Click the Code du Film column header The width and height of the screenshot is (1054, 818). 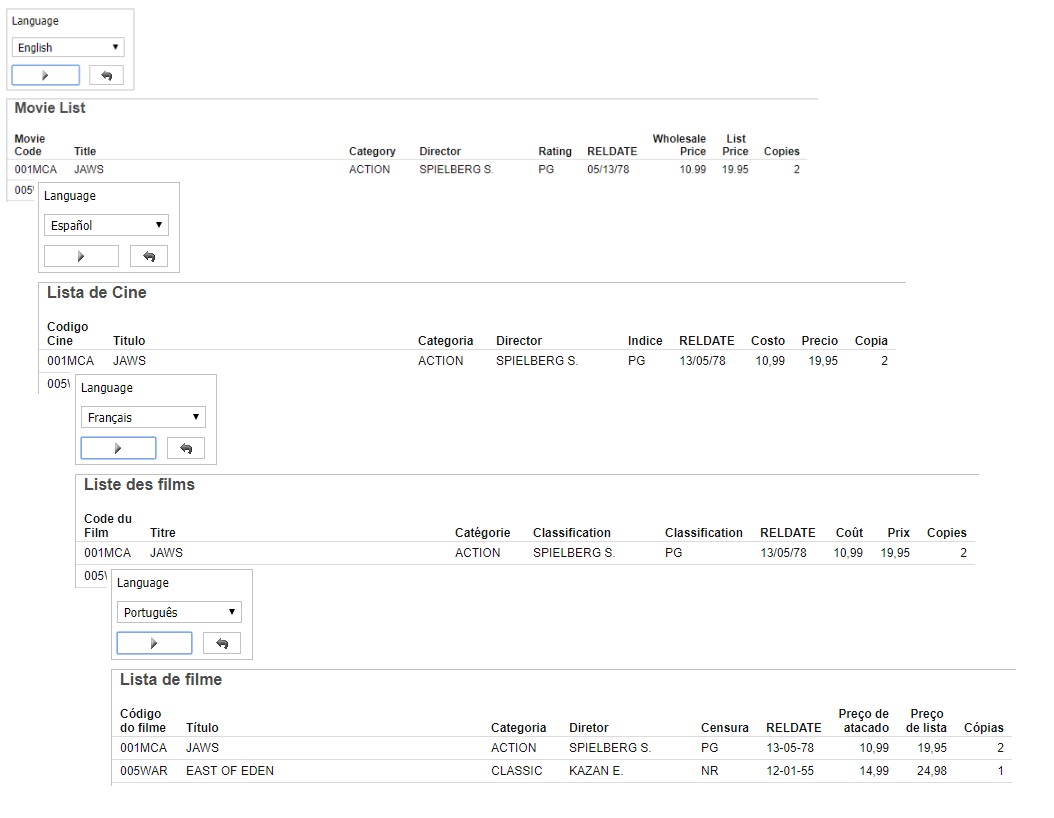[x=108, y=526]
